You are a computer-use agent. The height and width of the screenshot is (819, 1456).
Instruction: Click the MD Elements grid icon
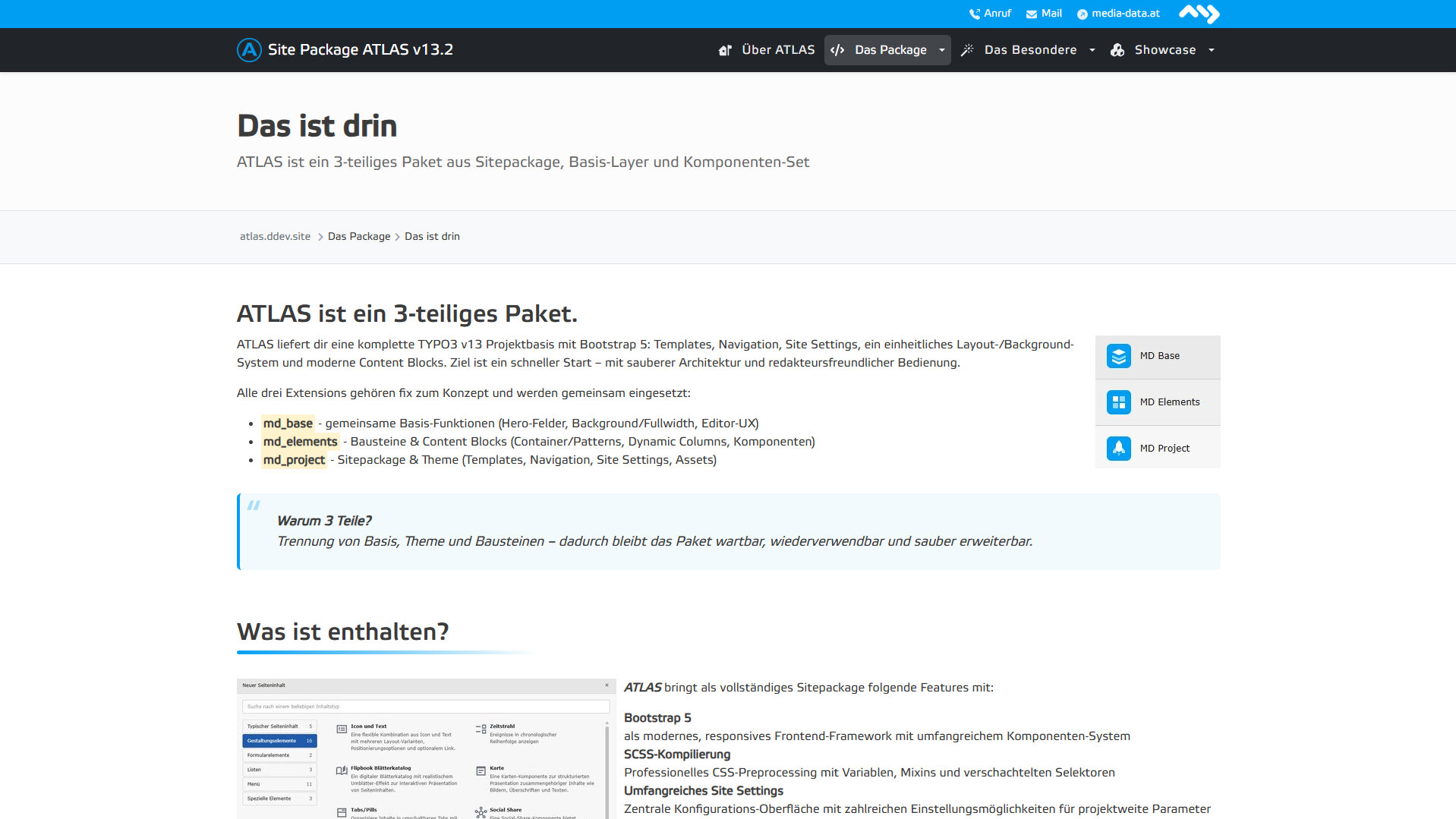[x=1118, y=402]
